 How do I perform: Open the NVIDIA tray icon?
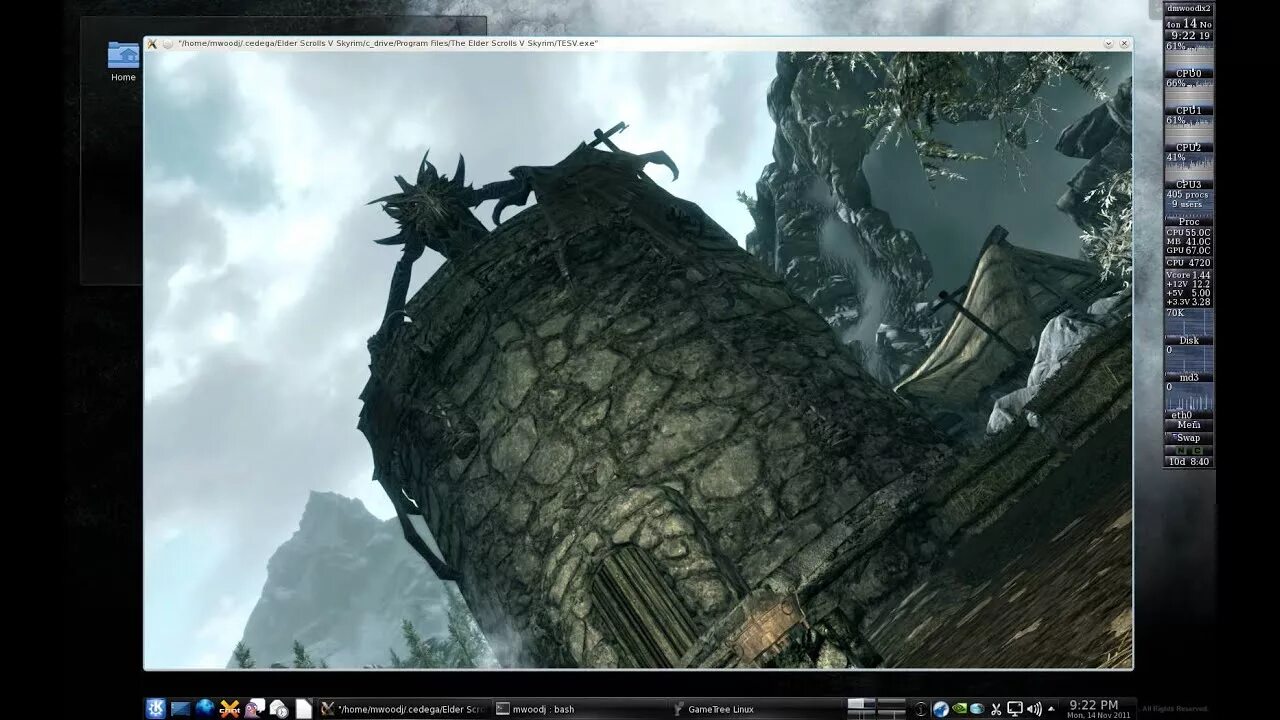coord(959,709)
